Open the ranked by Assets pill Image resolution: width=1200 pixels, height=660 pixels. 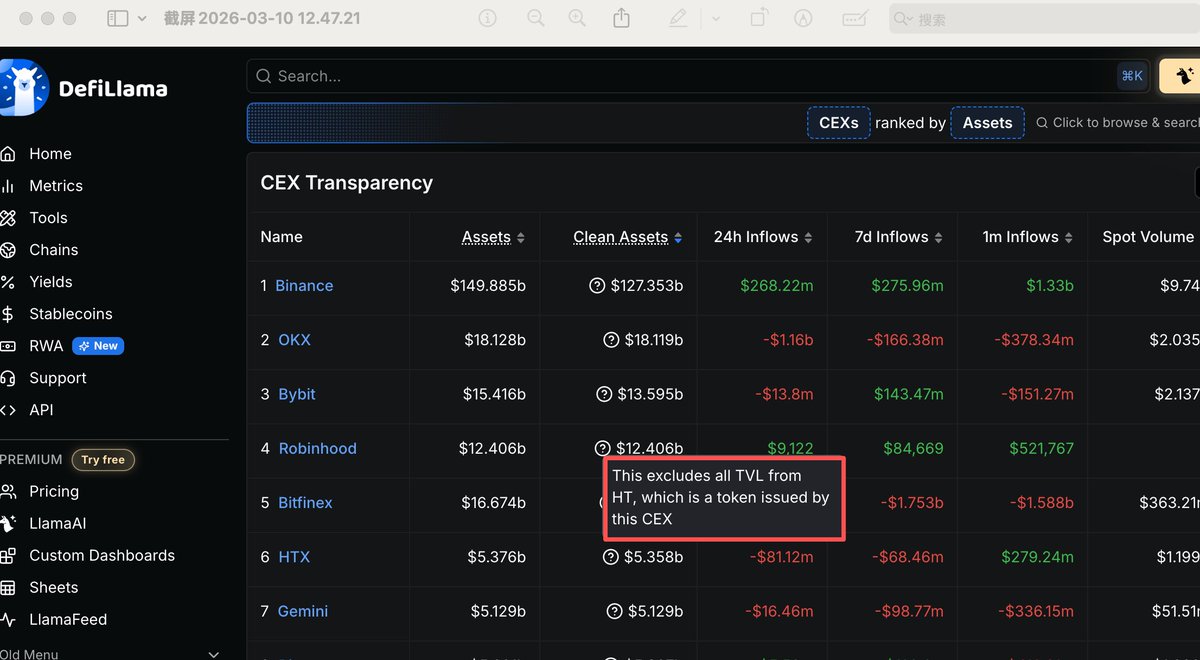click(x=987, y=123)
